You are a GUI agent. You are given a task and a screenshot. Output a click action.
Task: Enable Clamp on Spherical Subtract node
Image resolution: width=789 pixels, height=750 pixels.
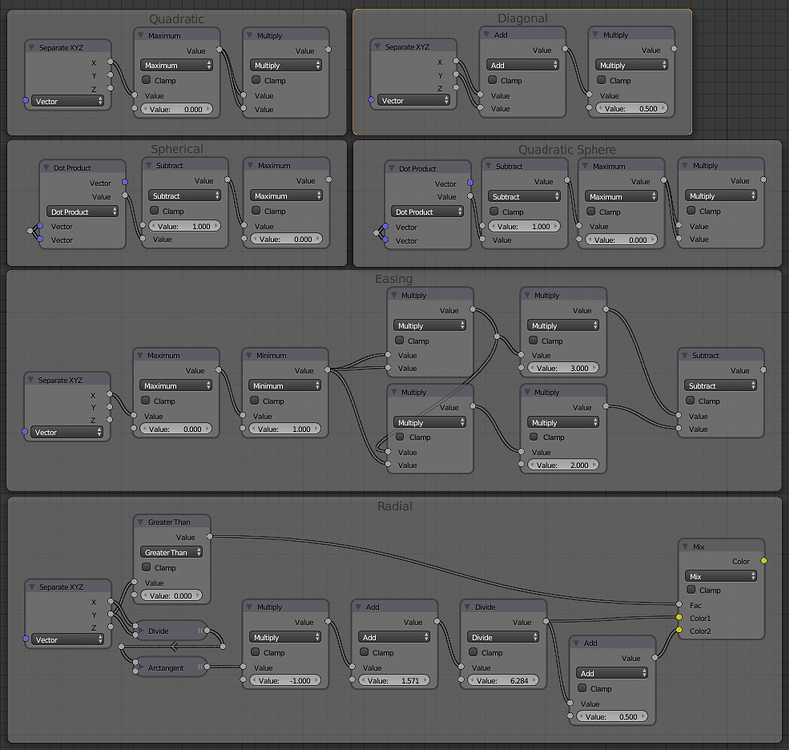pos(154,211)
